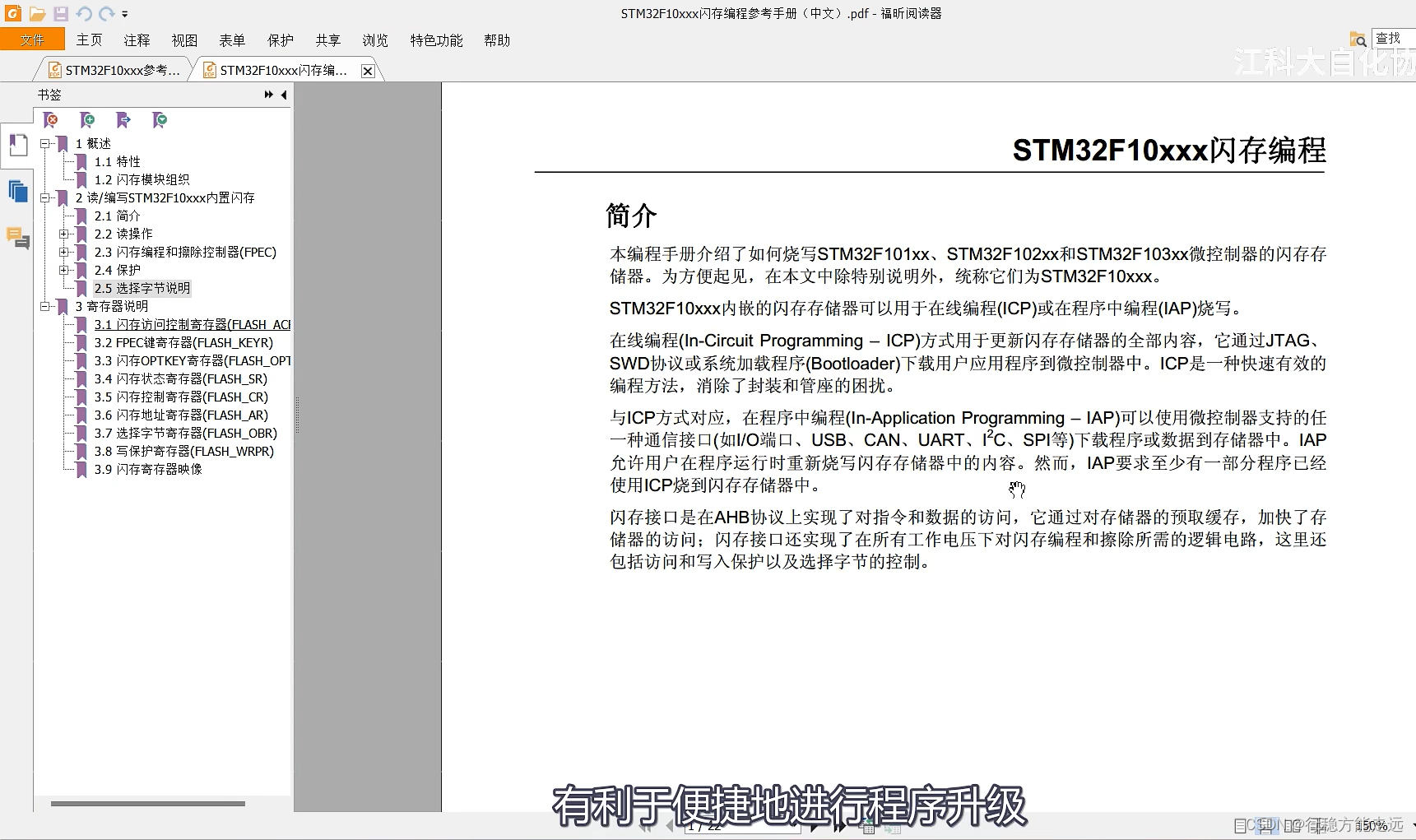Expand the 2.4 保护 bookmark node

(x=63, y=270)
